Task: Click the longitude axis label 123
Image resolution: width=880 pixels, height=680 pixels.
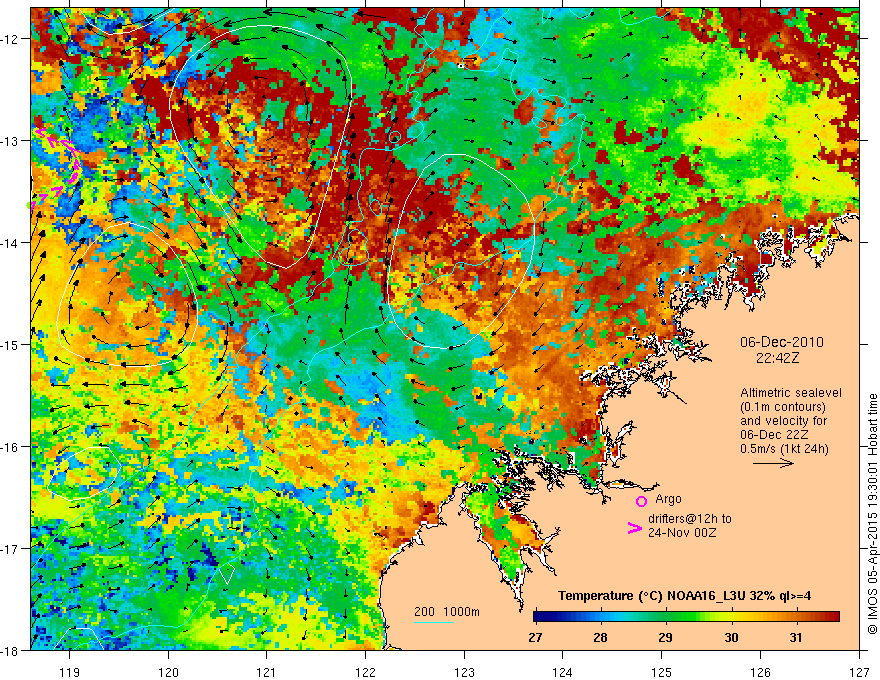Action: click(x=464, y=672)
